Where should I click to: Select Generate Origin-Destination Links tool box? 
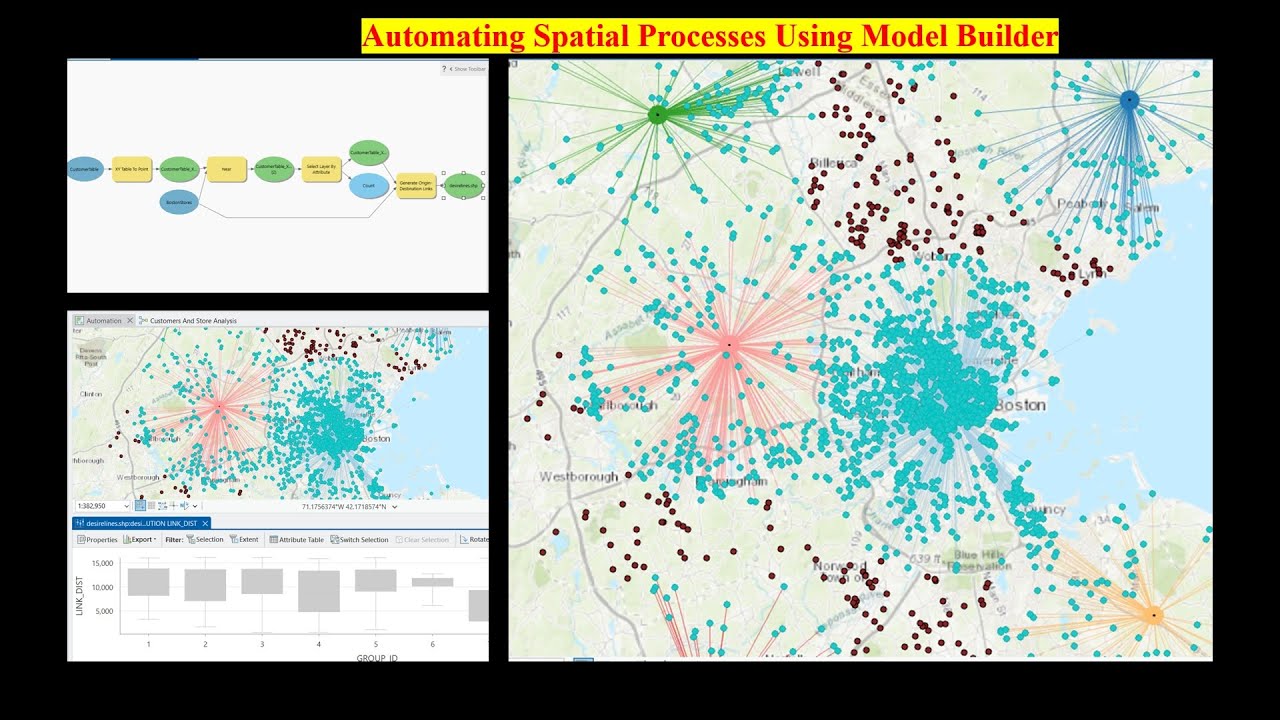pos(416,185)
